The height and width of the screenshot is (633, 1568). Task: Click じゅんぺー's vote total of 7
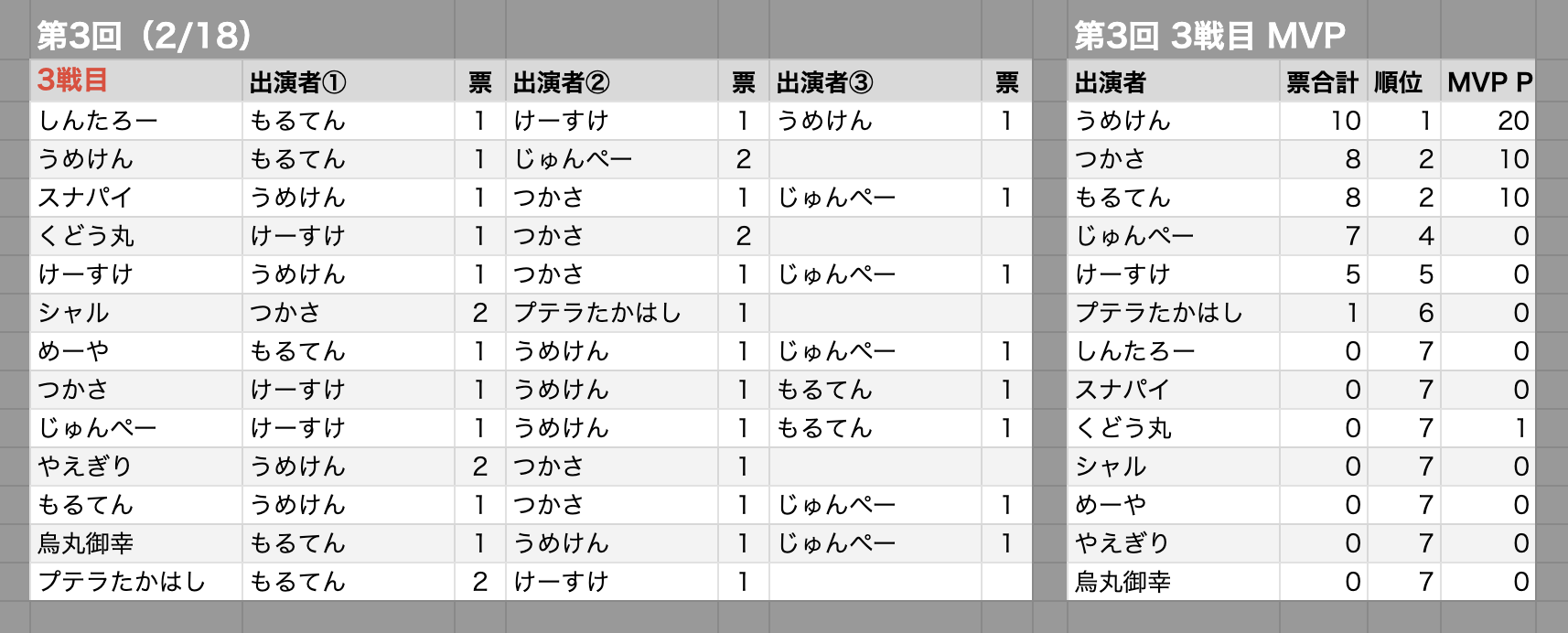(1323, 235)
